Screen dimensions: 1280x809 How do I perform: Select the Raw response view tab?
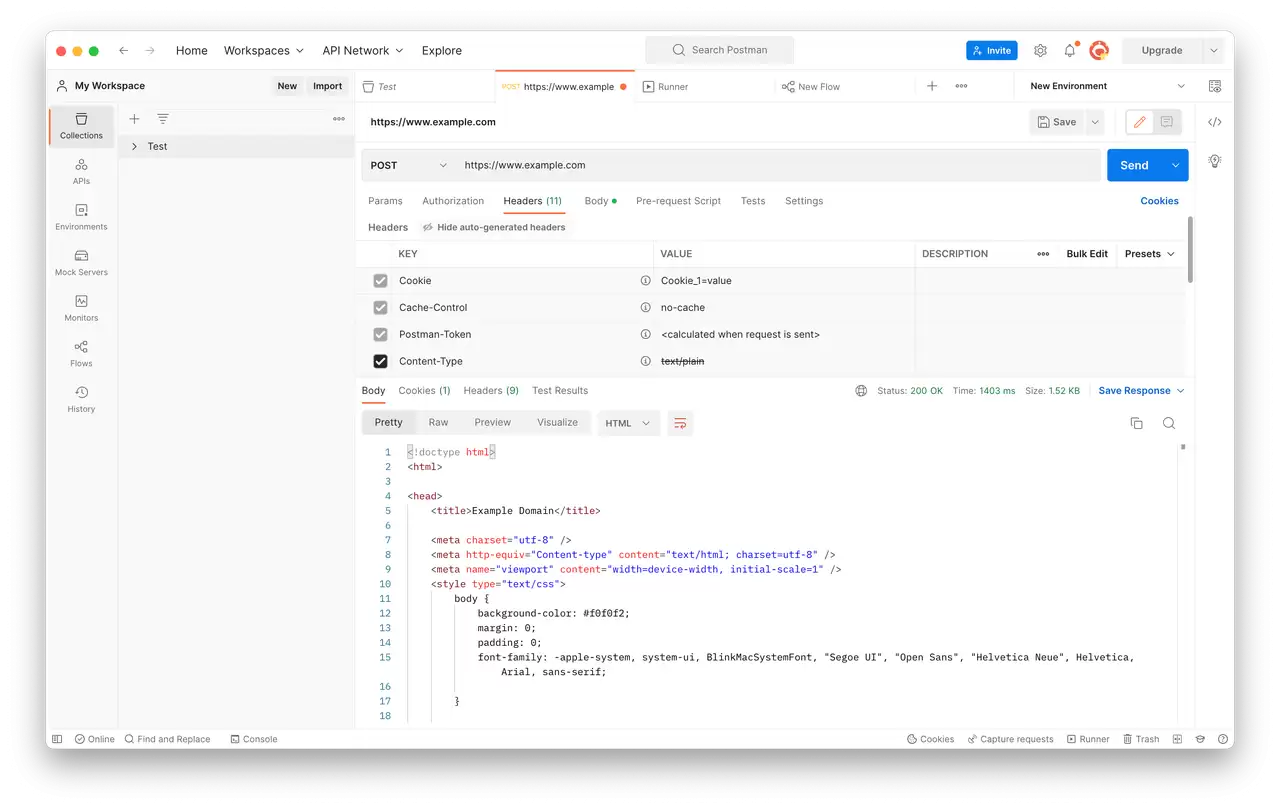438,422
